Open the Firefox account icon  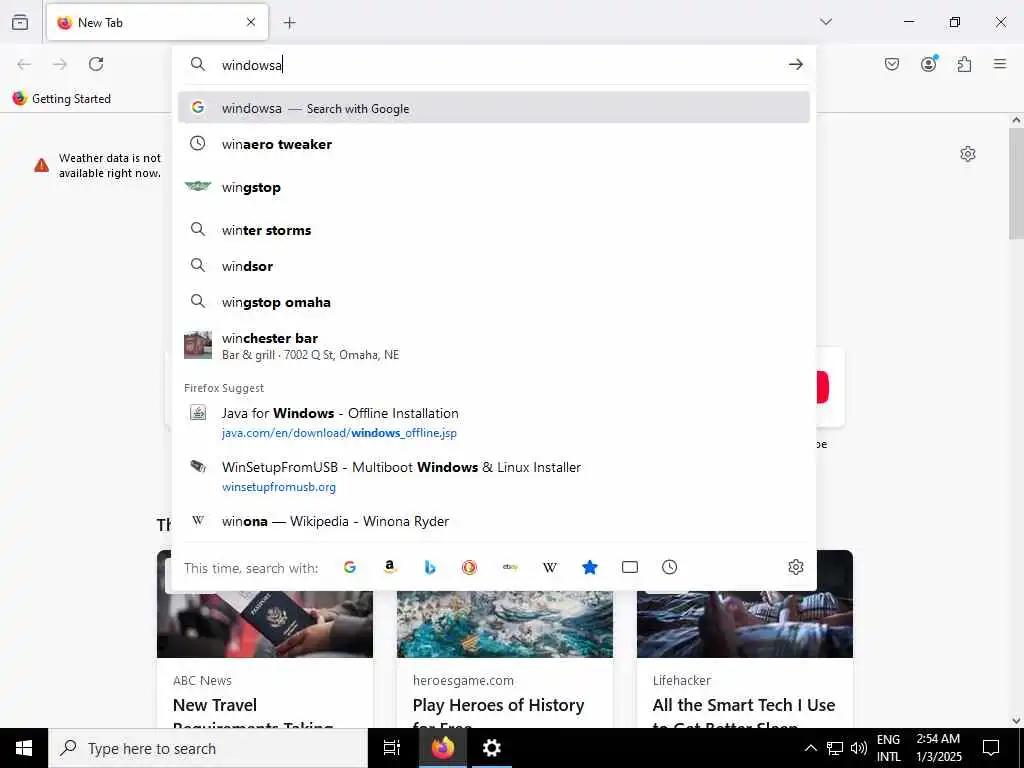(929, 64)
